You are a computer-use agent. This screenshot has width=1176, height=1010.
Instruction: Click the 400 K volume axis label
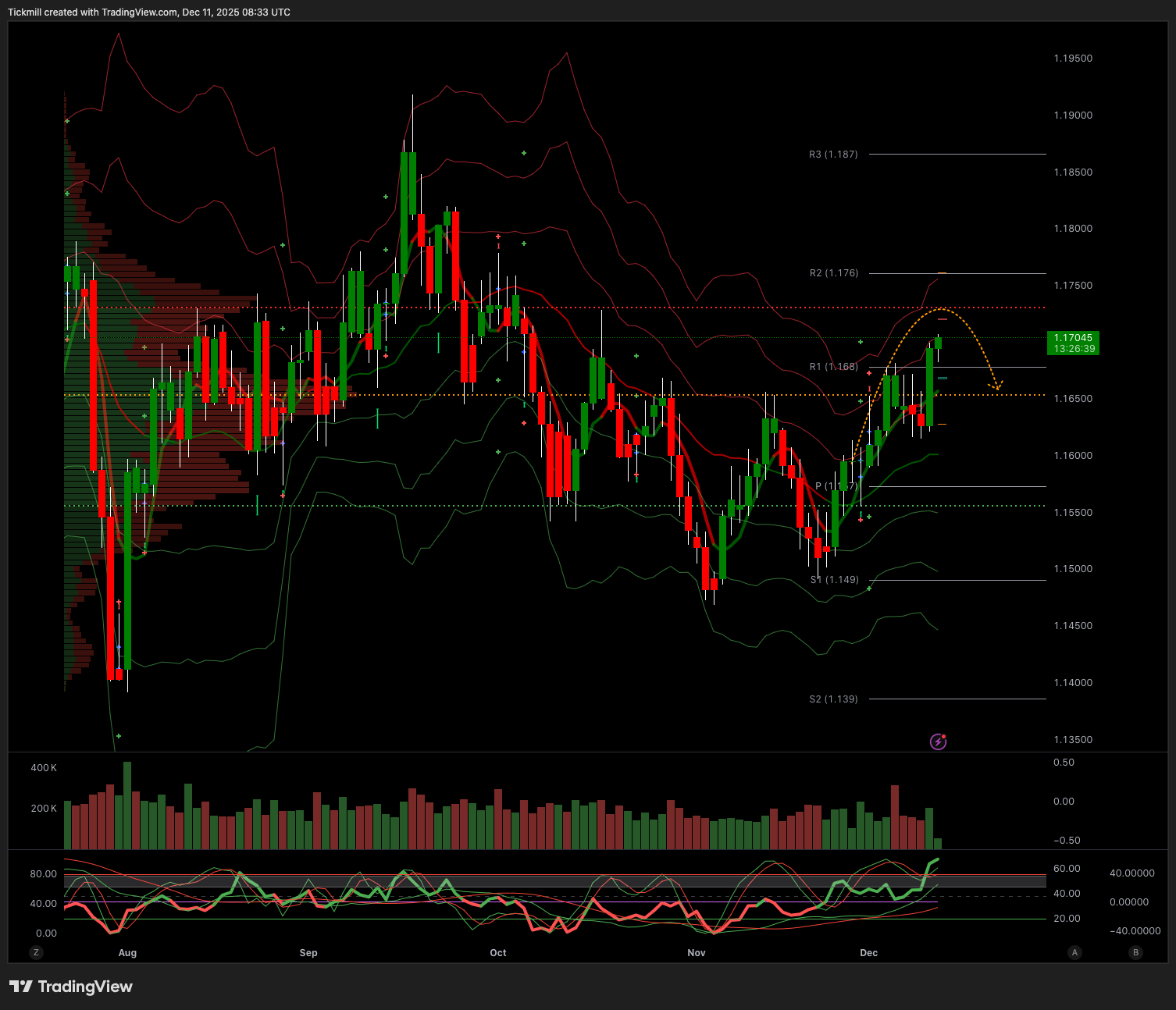(44, 768)
